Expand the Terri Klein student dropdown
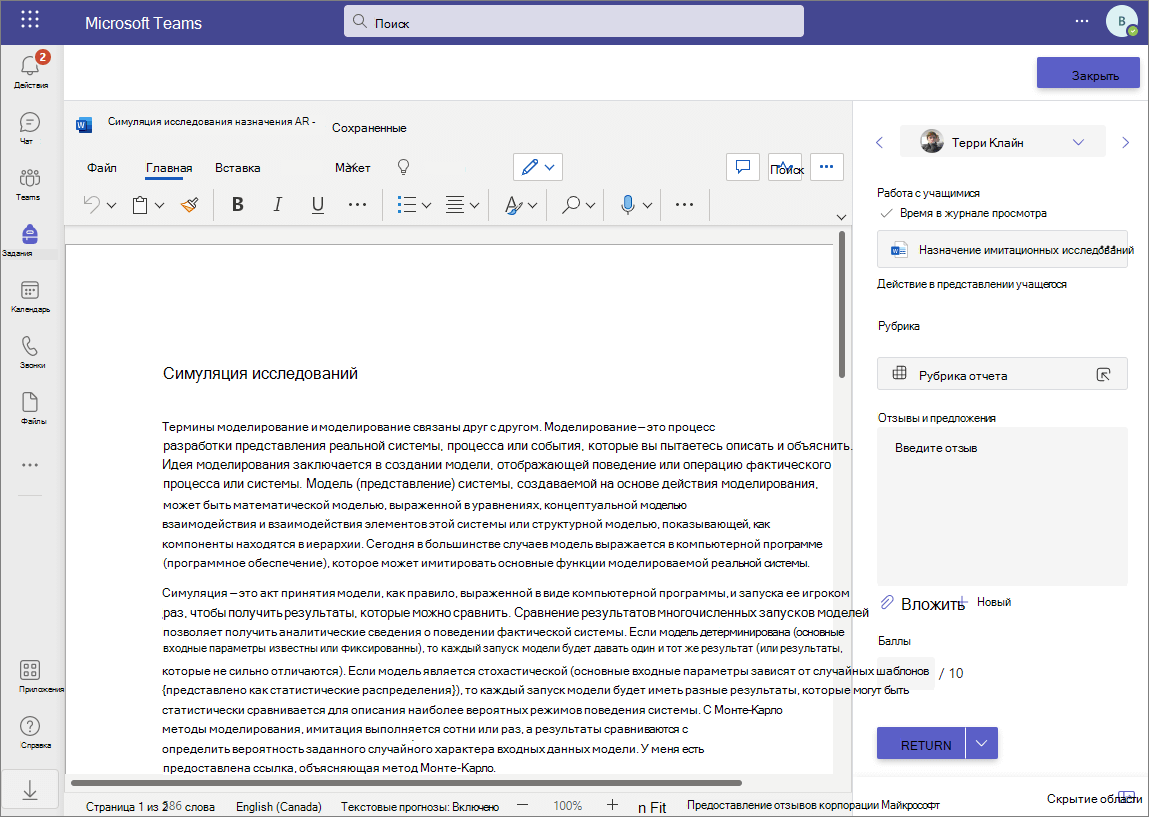 (x=1078, y=142)
